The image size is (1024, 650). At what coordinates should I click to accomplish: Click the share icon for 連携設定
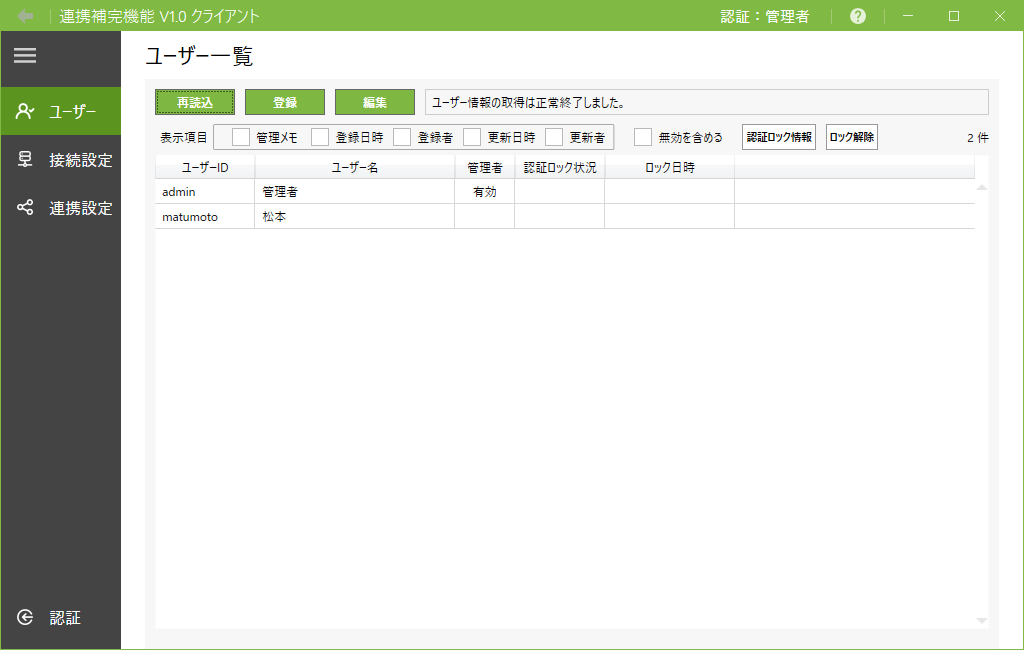[26, 208]
